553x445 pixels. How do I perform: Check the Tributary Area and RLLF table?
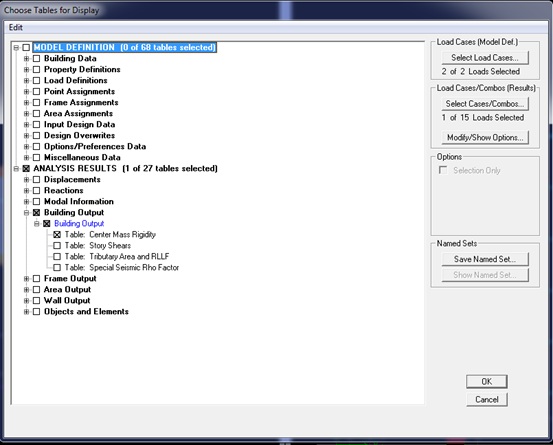point(57,256)
